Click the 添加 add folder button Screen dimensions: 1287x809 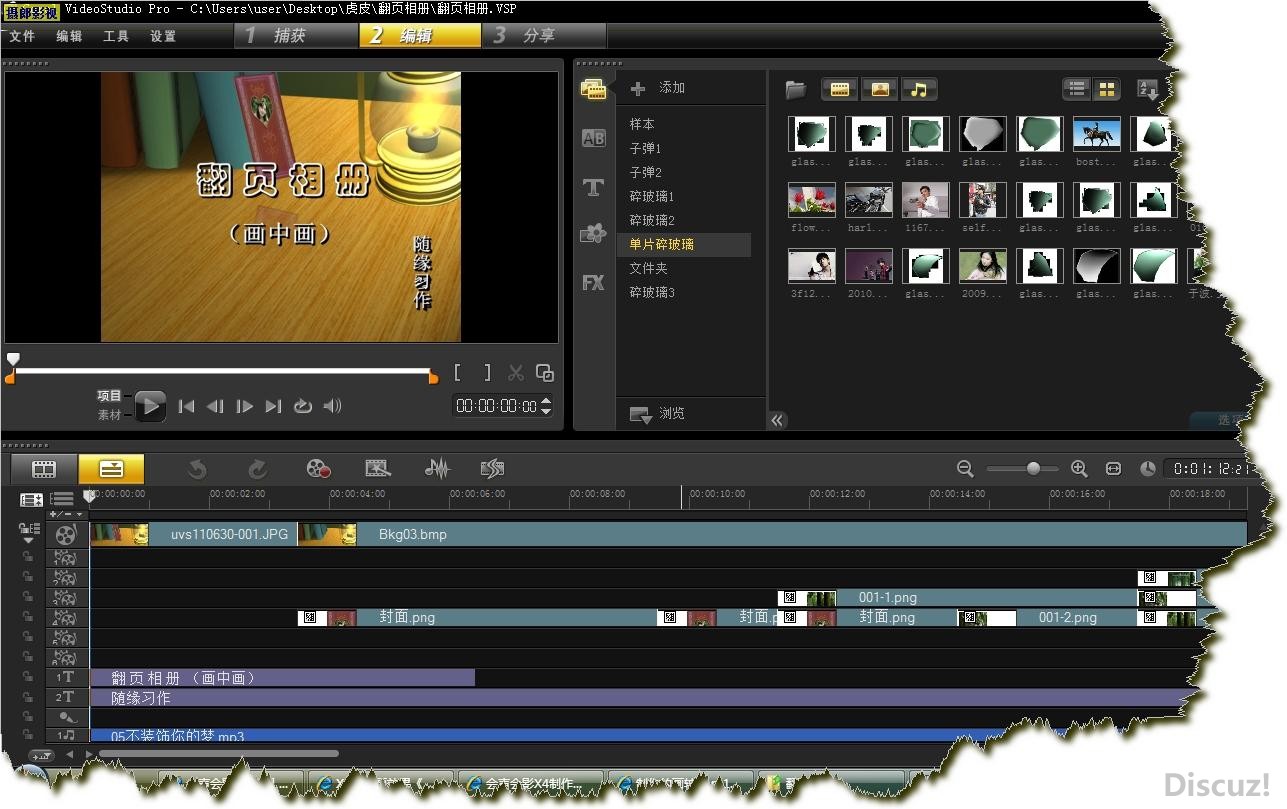pyautogui.click(x=659, y=88)
